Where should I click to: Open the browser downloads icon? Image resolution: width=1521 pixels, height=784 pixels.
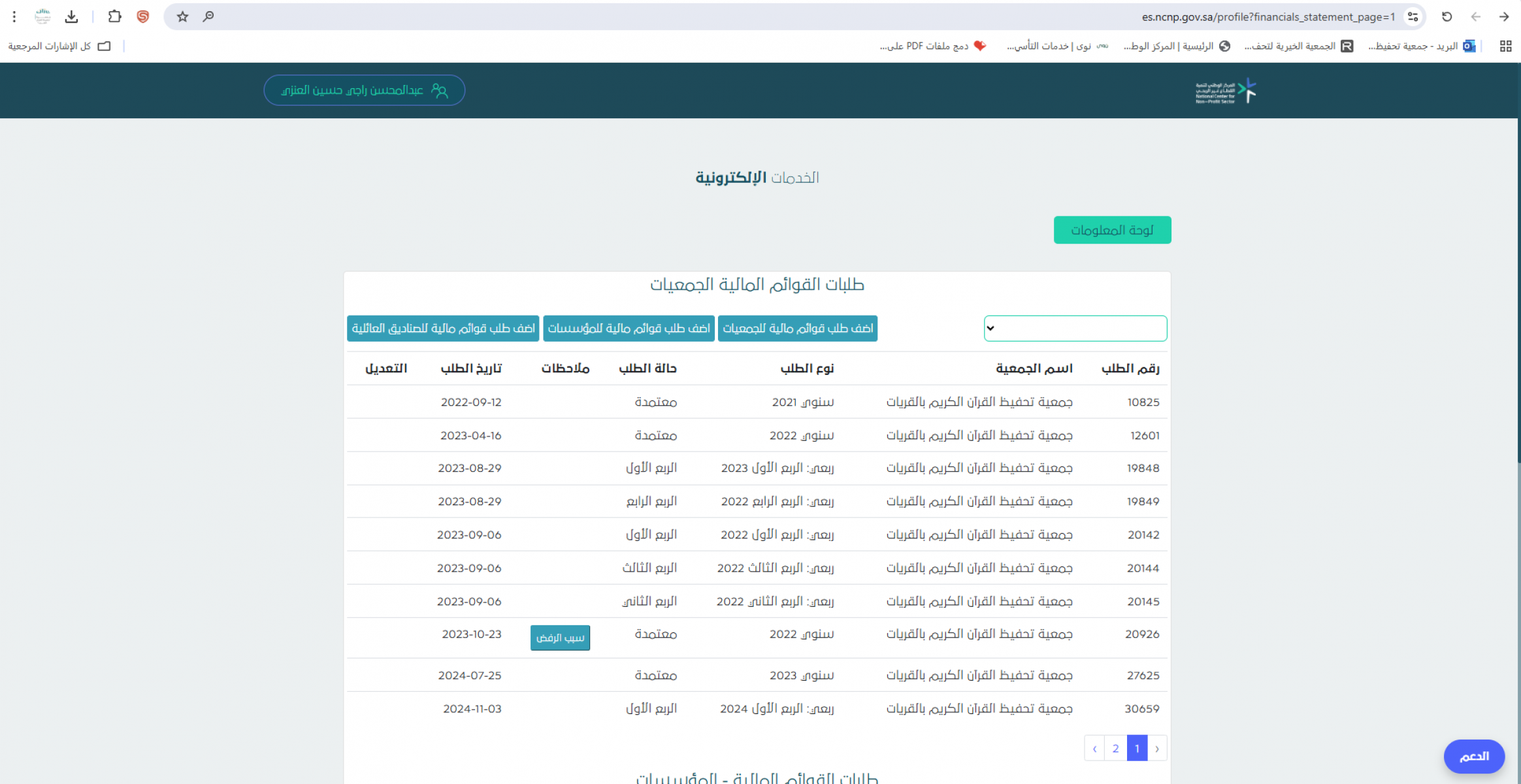click(72, 17)
